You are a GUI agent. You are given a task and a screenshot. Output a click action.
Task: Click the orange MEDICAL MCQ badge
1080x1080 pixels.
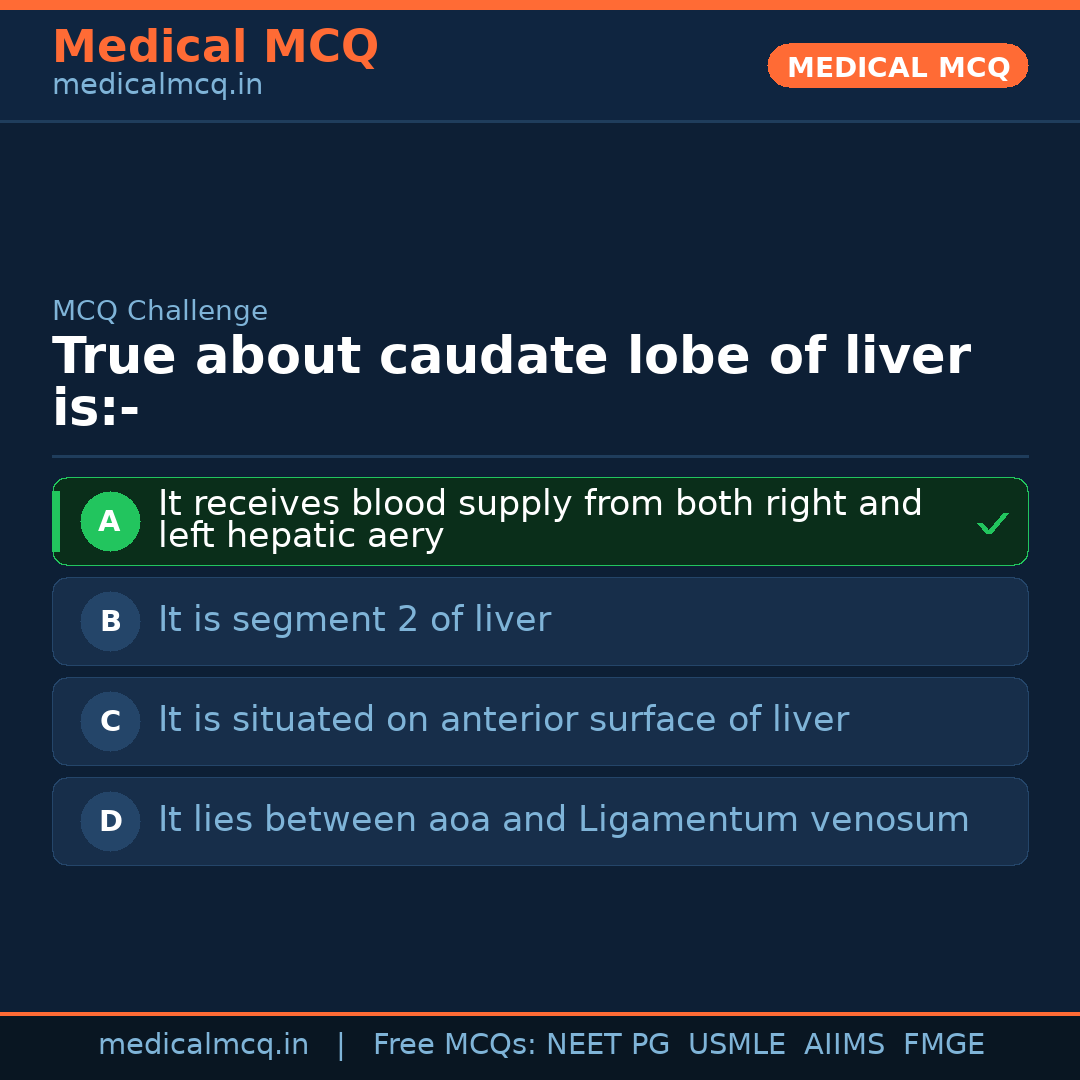897,66
